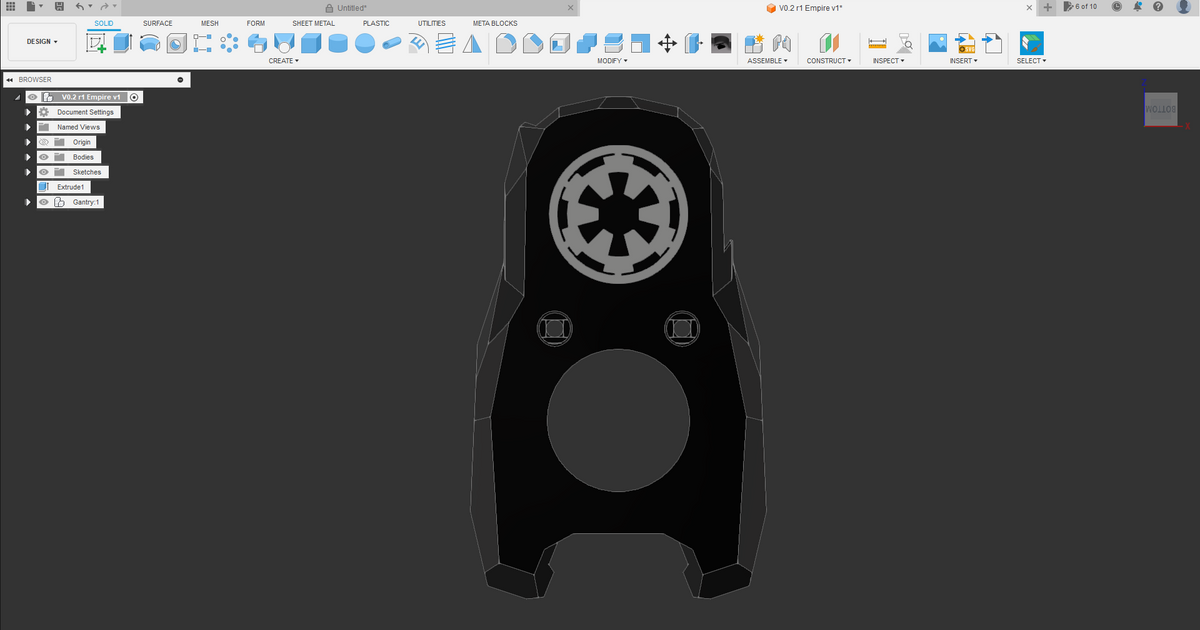Activate the Box primitive tool

310,43
